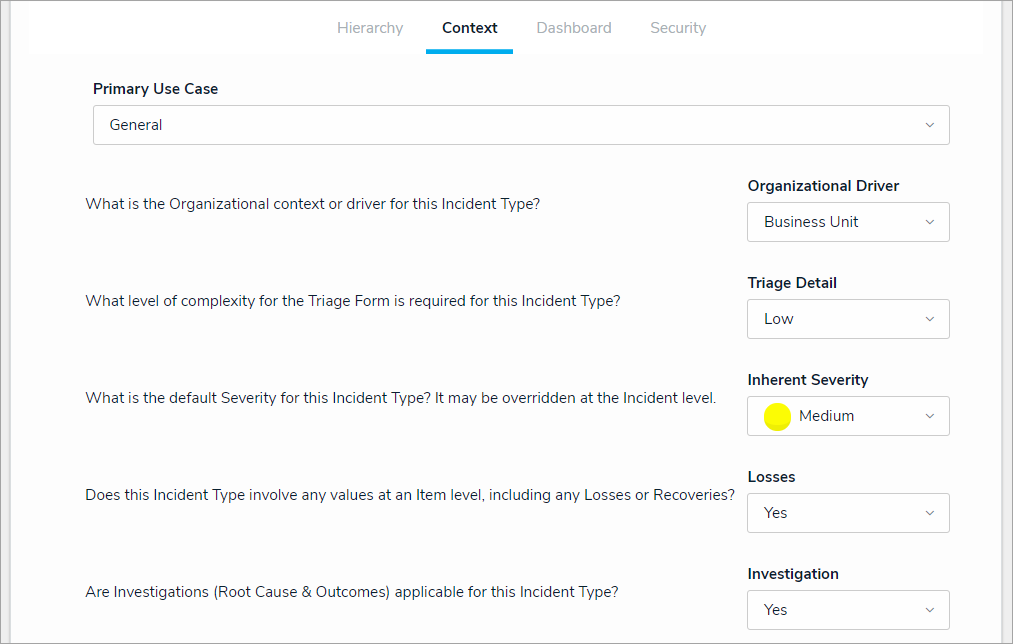
Task: Click the Primary Use Case field label
Action: [155, 89]
